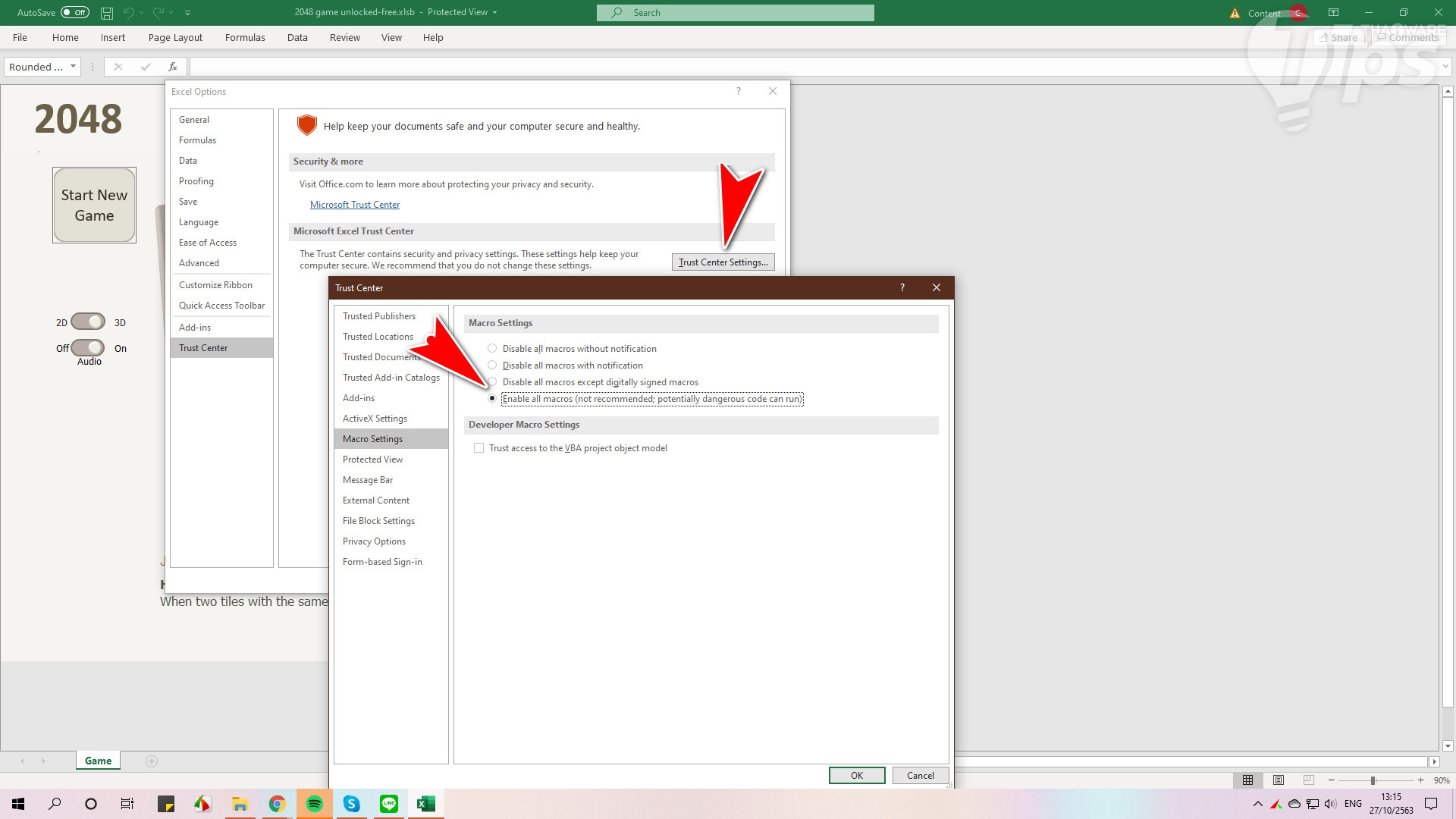Toggle the AutoSave switch
Image resolution: width=1456 pixels, height=819 pixels.
coord(75,13)
